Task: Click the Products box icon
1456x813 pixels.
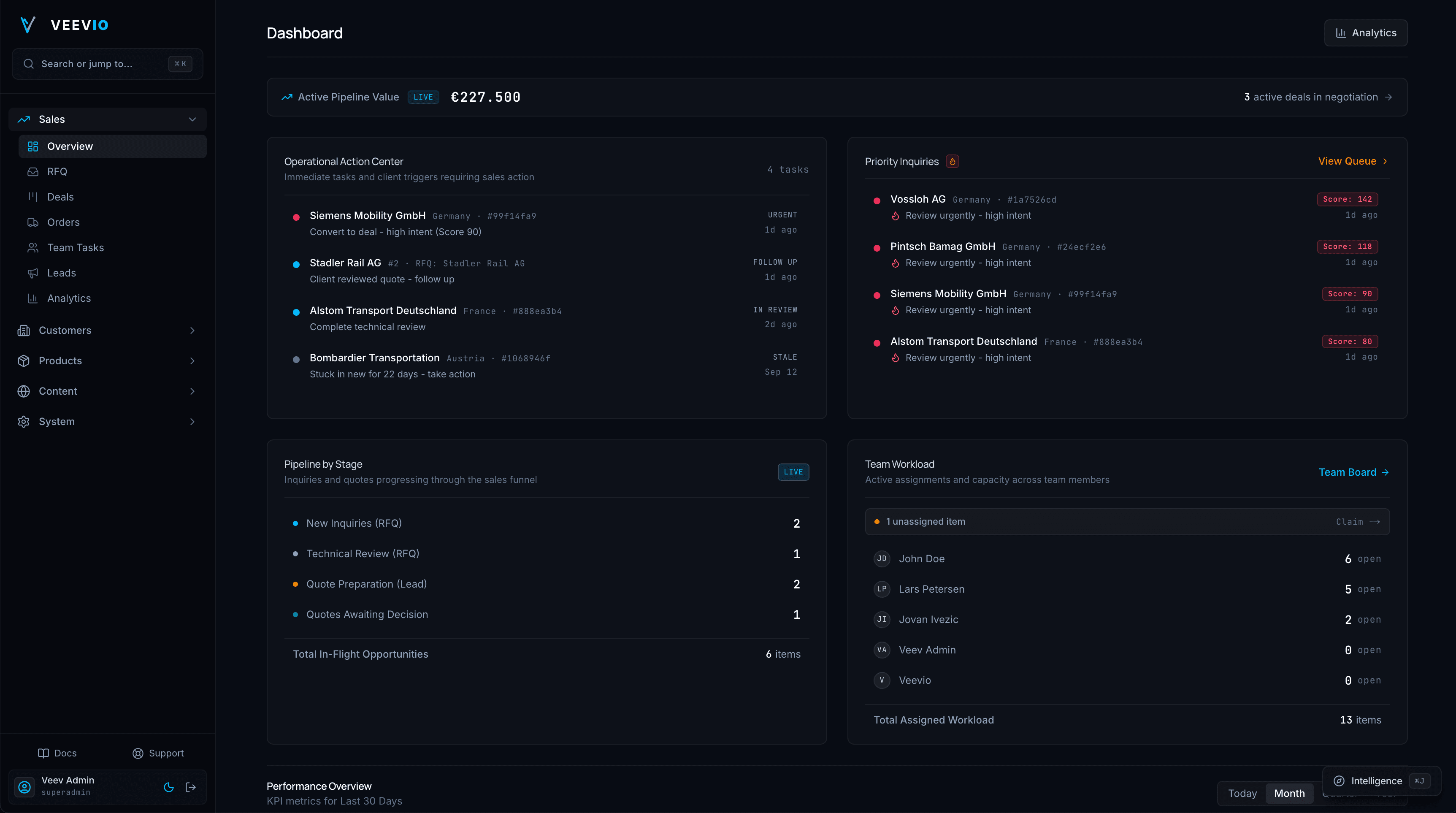Action: (x=24, y=361)
